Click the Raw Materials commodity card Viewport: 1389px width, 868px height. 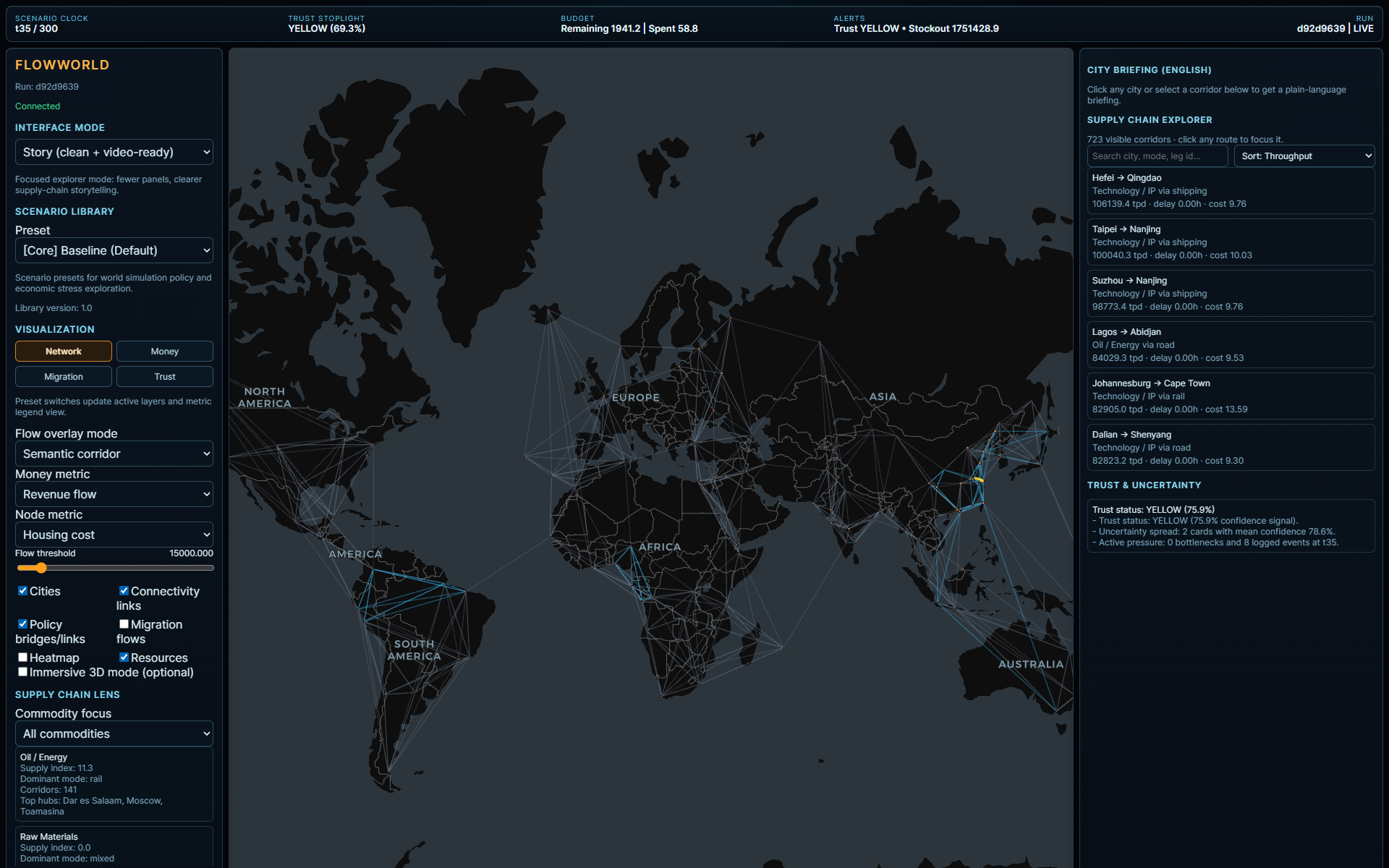tap(114, 847)
